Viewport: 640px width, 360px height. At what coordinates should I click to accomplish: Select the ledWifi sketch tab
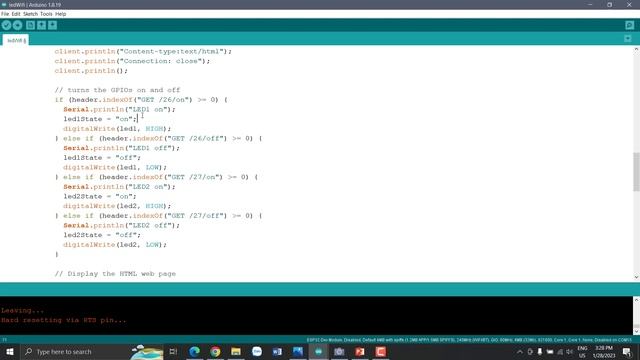pos(16,40)
